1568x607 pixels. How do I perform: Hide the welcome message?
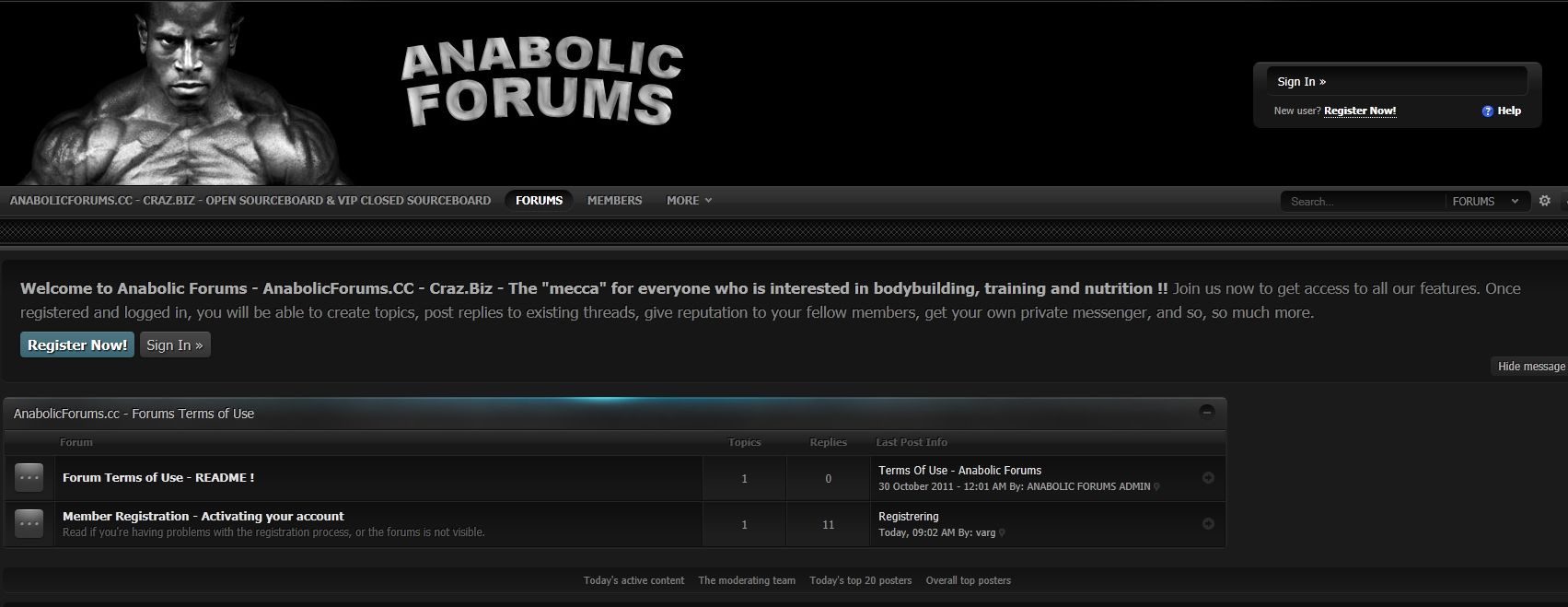[1530, 367]
